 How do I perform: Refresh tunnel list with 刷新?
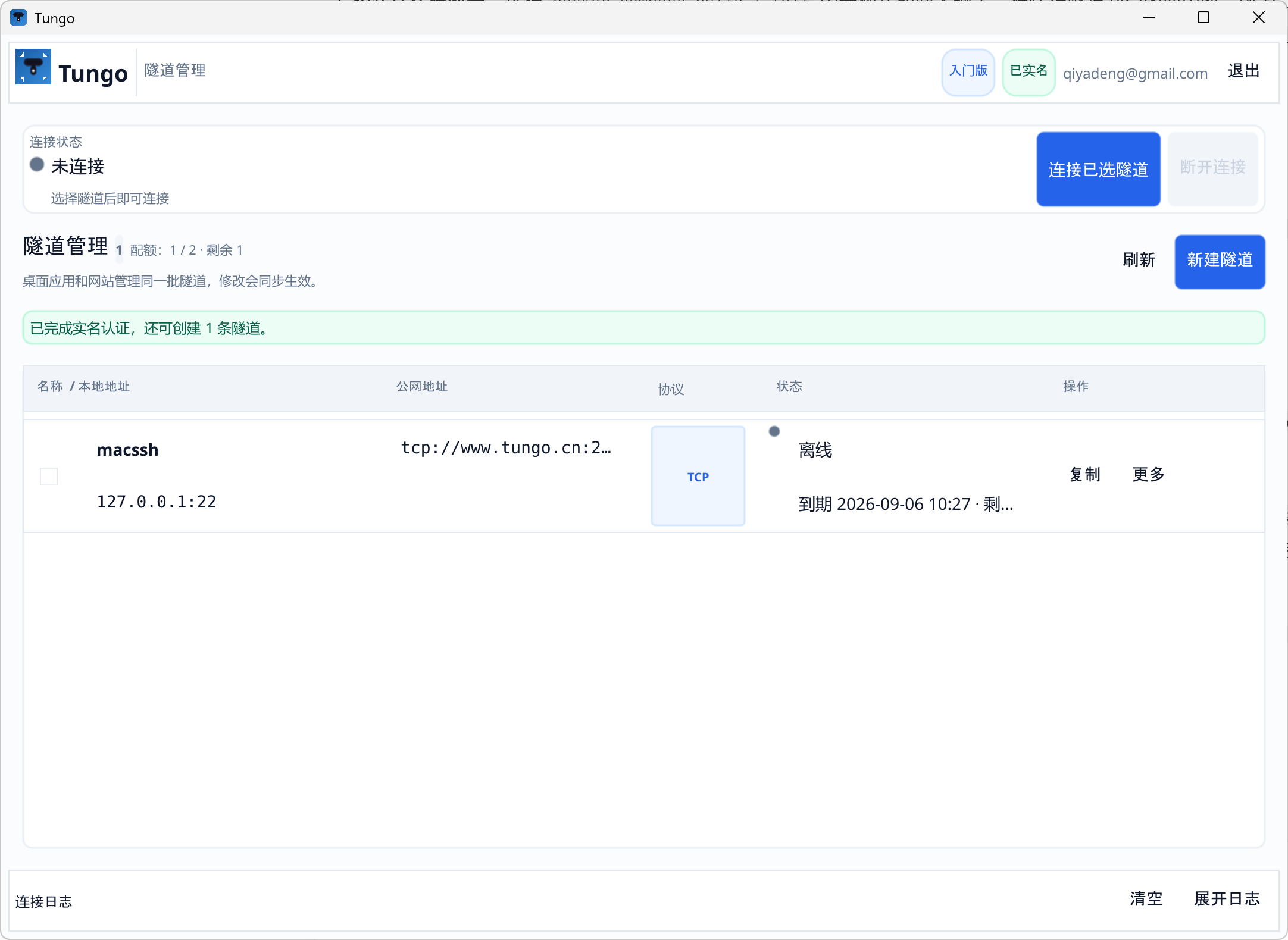(1139, 260)
